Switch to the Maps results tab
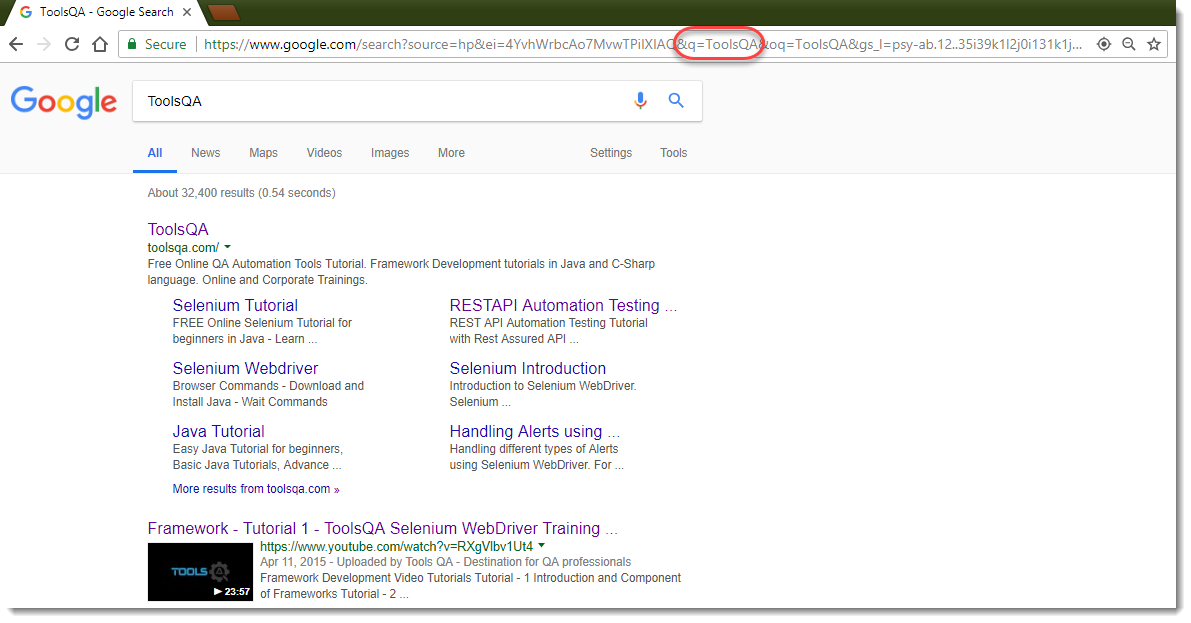Image resolution: width=1191 pixels, height=623 pixels. point(264,153)
